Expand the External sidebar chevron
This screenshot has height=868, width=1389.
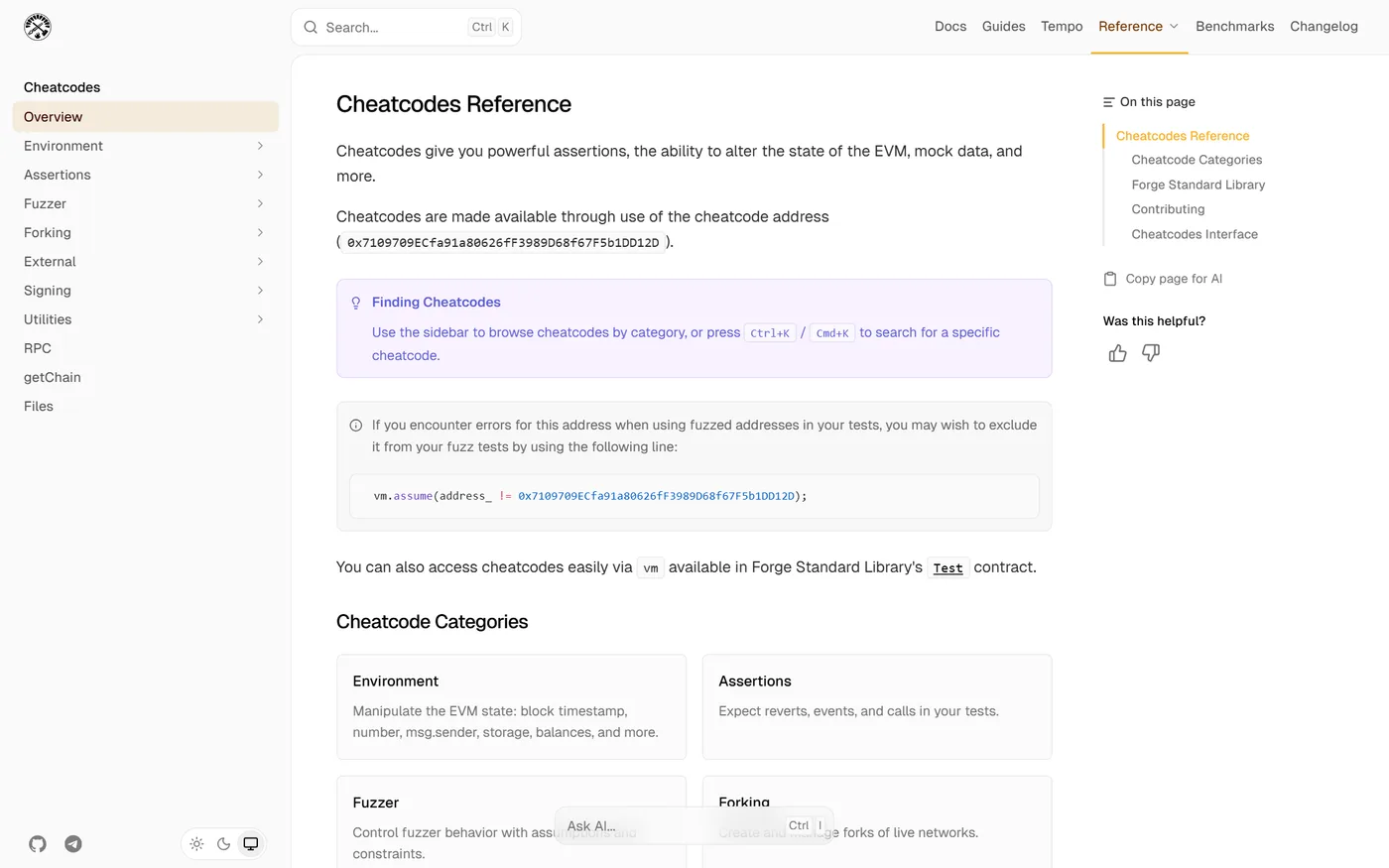click(x=260, y=261)
